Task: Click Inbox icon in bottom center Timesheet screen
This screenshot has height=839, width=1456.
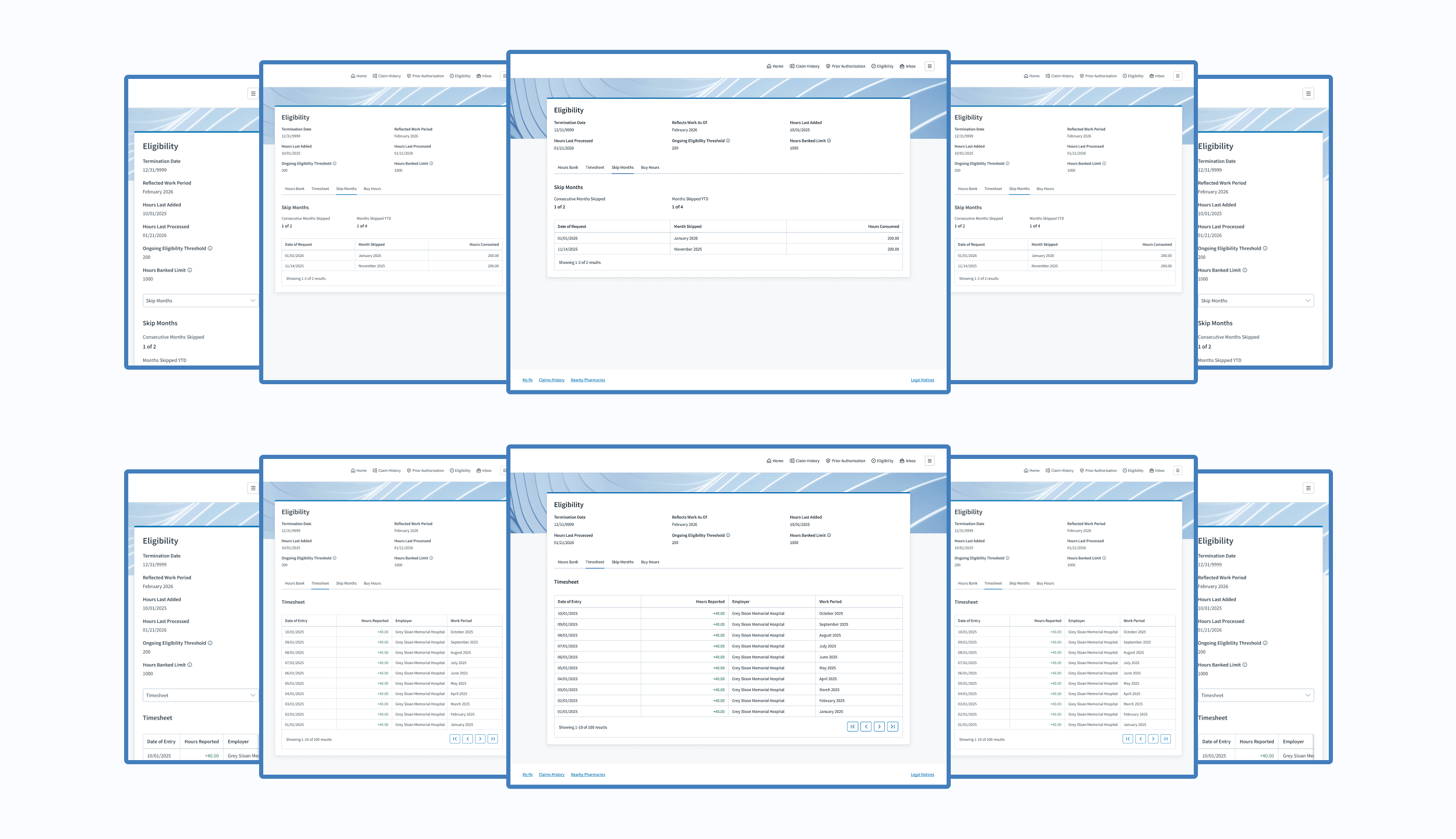Action: point(902,461)
